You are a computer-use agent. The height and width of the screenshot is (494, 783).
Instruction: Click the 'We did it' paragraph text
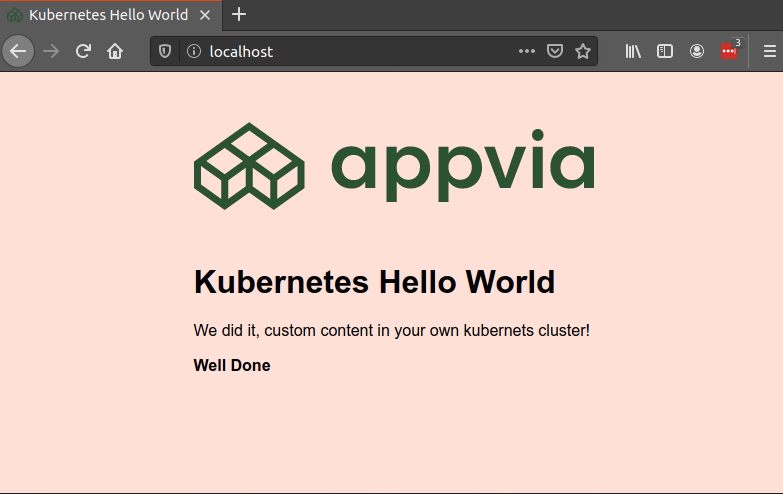pyautogui.click(x=392, y=330)
